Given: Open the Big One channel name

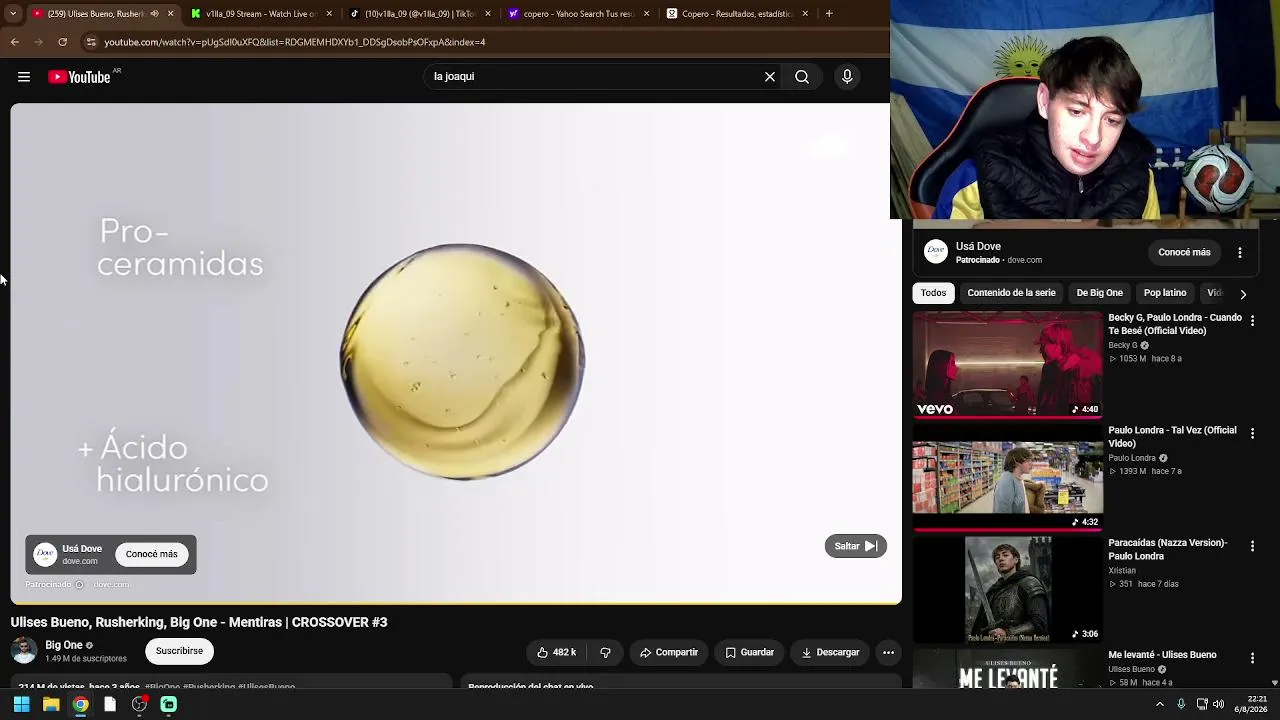Looking at the screenshot, I should (64, 645).
